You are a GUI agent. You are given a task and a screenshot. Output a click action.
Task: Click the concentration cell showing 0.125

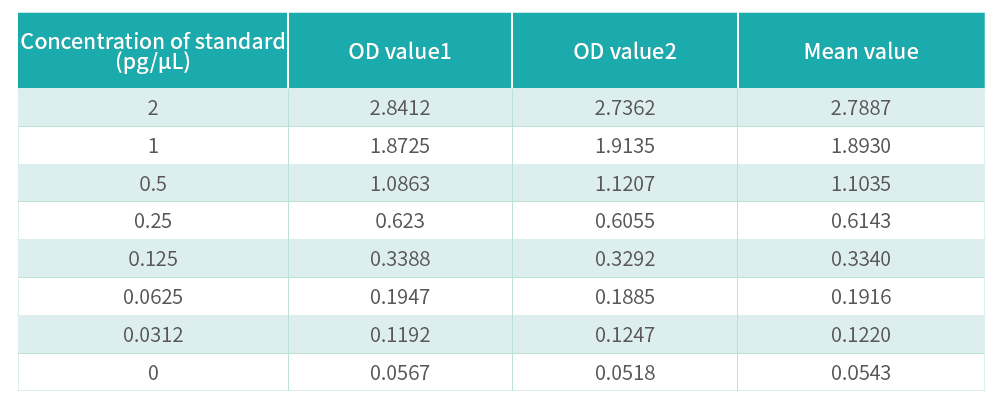[153, 259]
